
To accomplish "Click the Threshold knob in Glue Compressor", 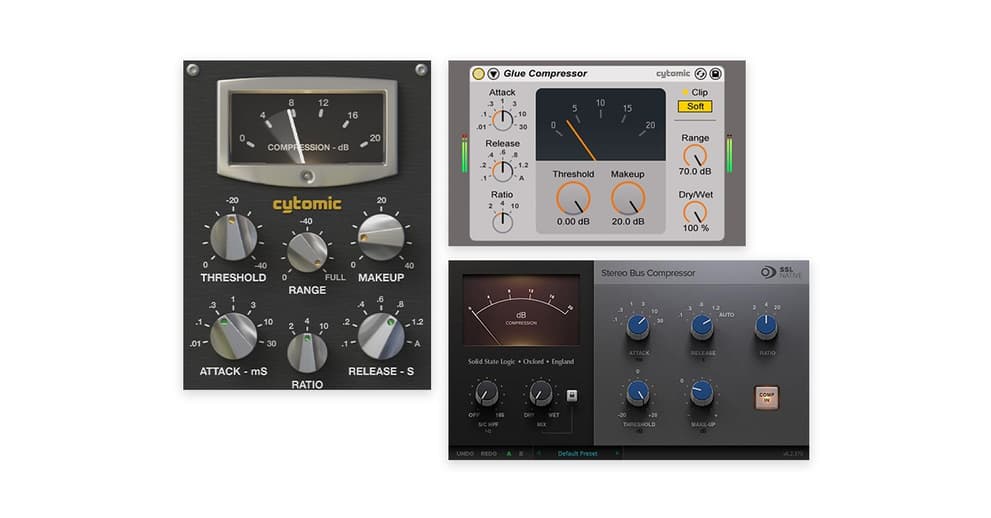I will (573, 198).
